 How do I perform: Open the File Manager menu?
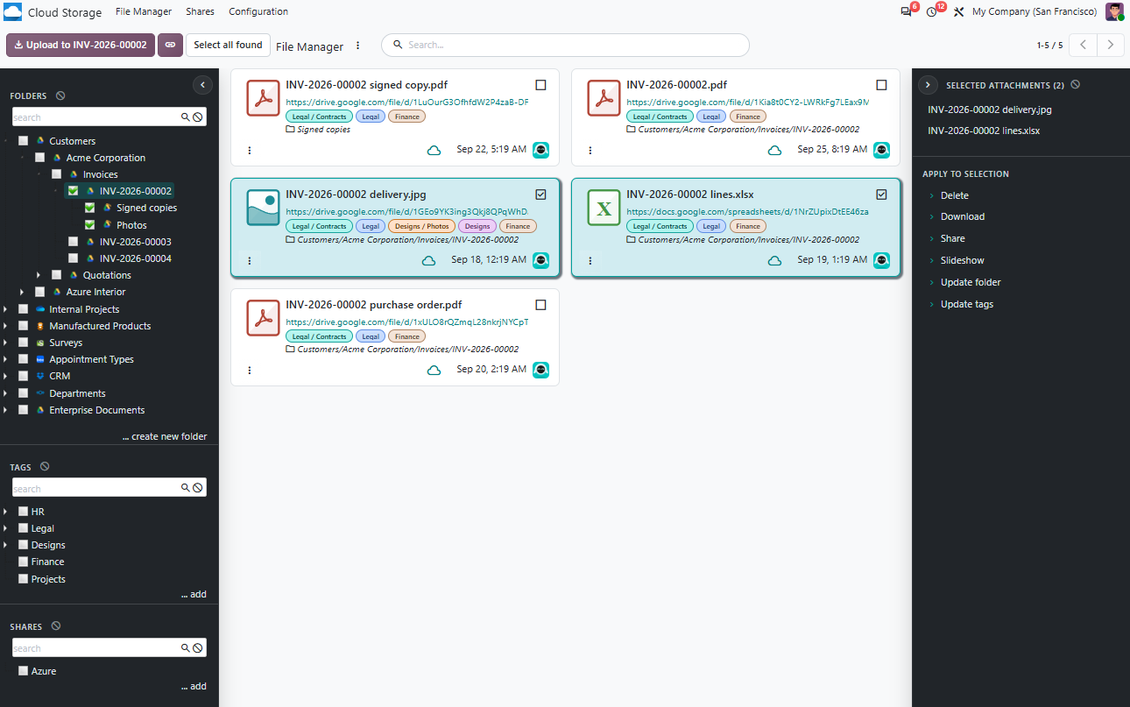143,12
